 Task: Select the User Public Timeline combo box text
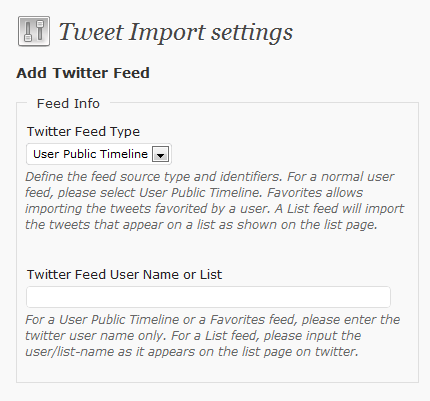(x=90, y=154)
